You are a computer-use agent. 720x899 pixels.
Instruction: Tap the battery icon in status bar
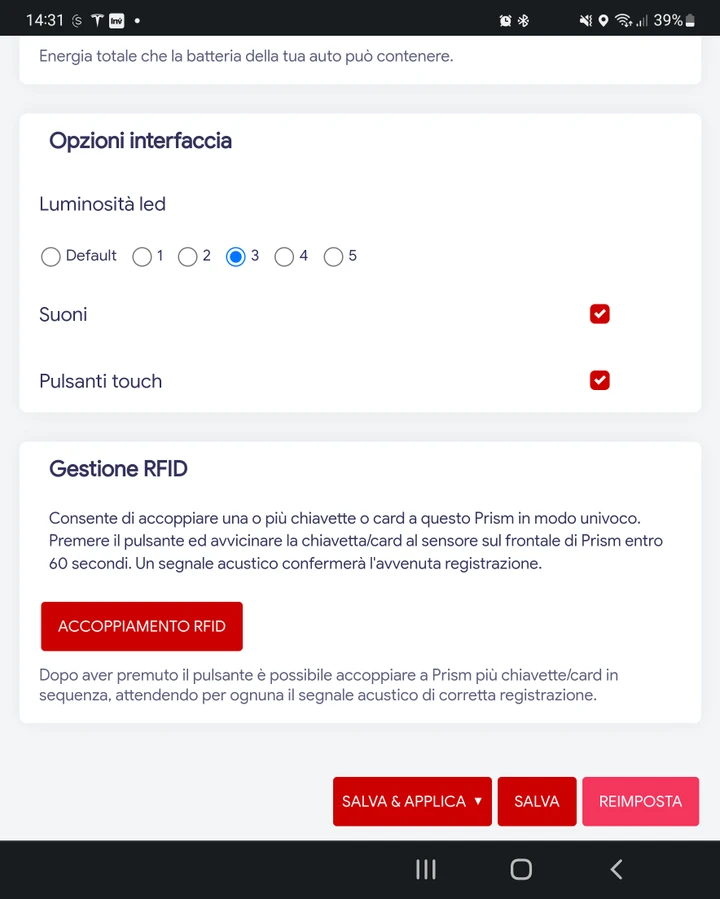click(x=690, y=21)
